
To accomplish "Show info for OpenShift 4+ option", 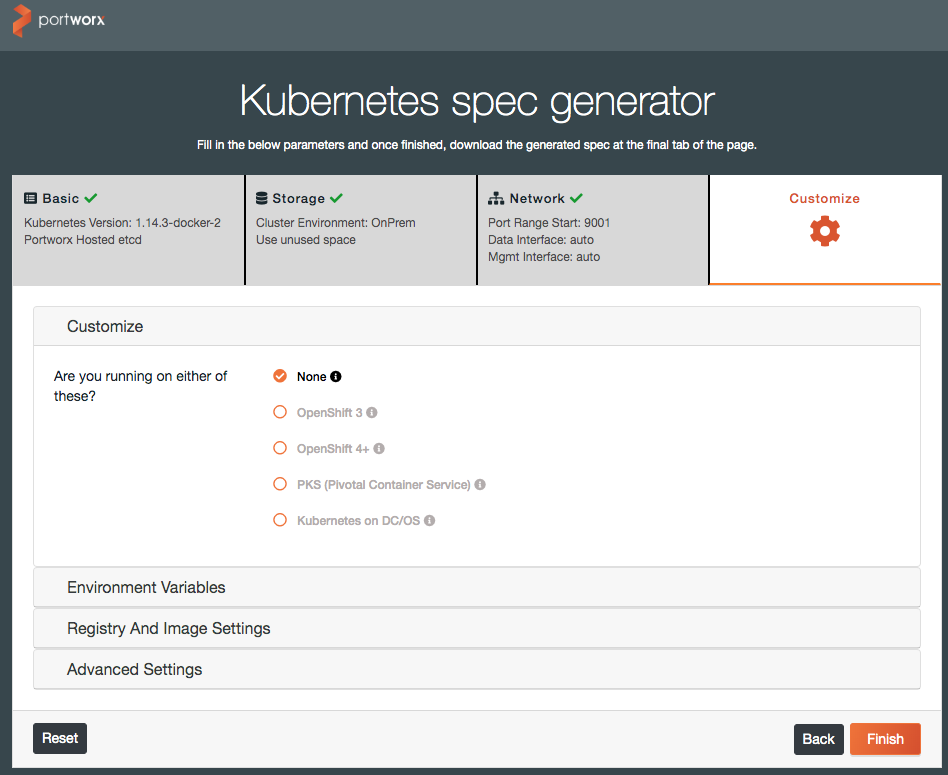I will (379, 449).
